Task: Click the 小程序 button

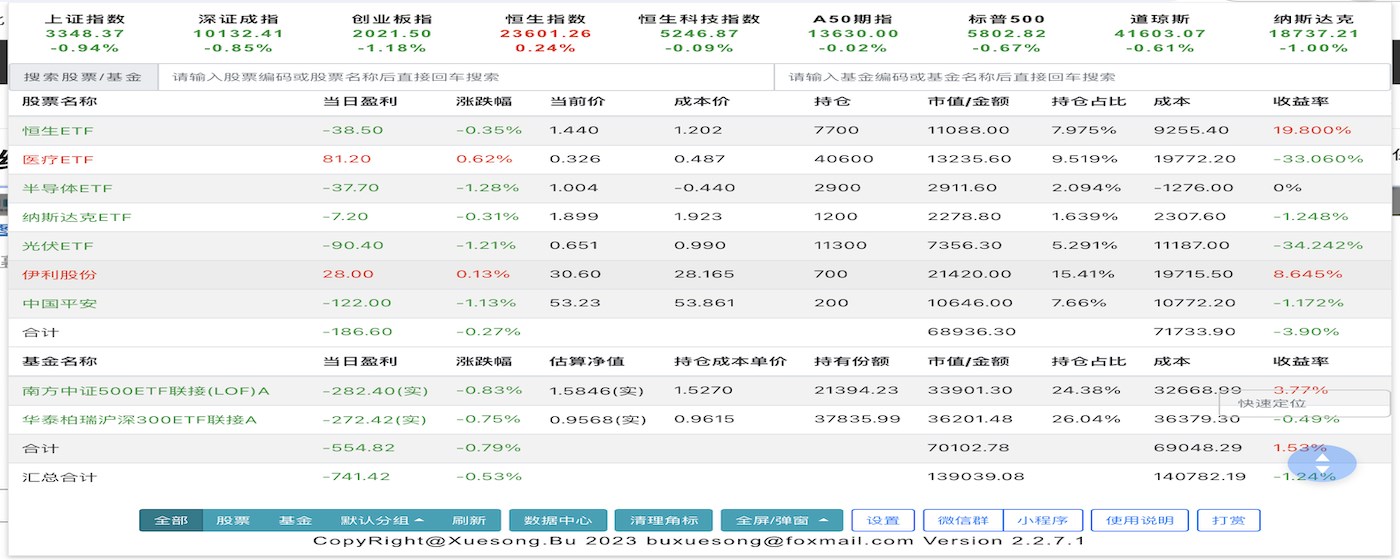Action: tap(1042, 520)
